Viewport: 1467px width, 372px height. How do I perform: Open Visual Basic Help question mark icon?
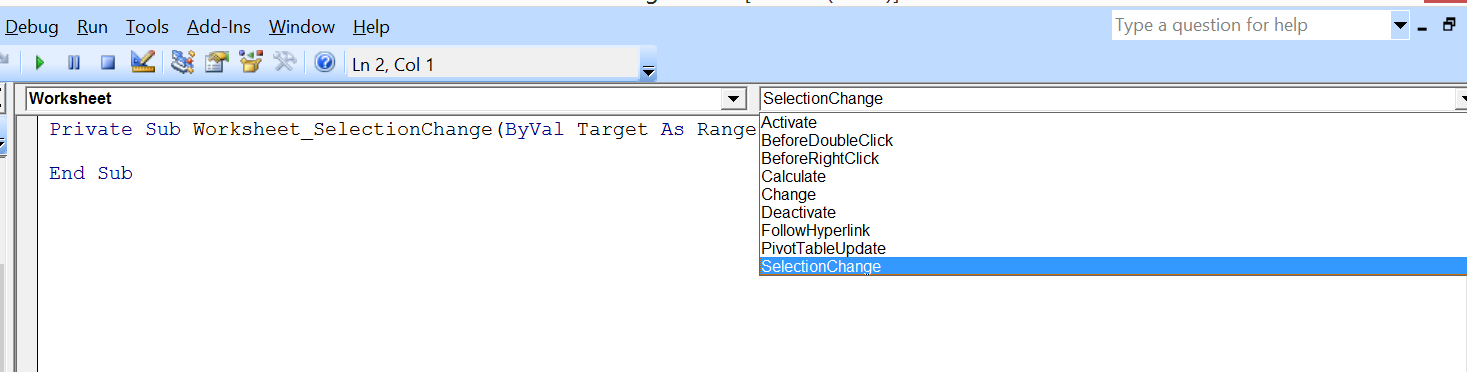point(324,63)
